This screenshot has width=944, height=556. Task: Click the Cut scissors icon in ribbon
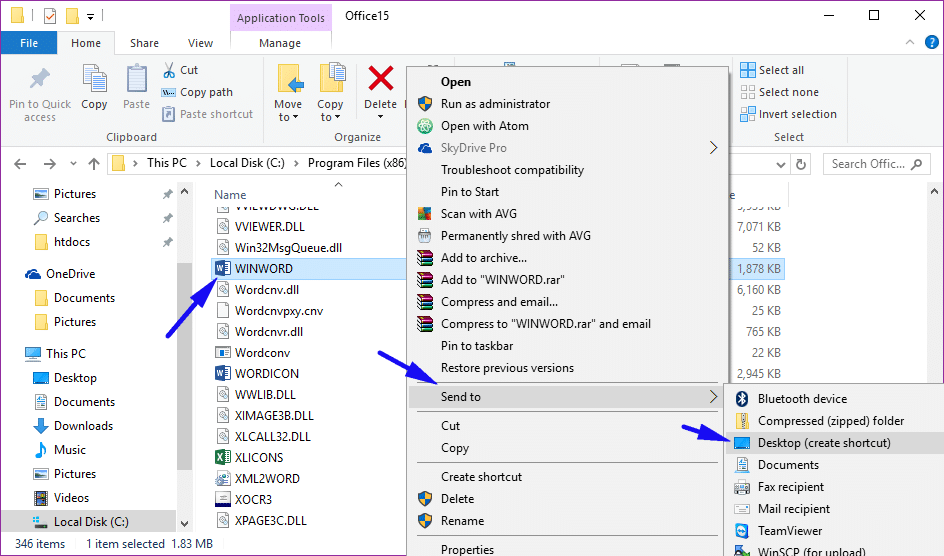coord(169,70)
